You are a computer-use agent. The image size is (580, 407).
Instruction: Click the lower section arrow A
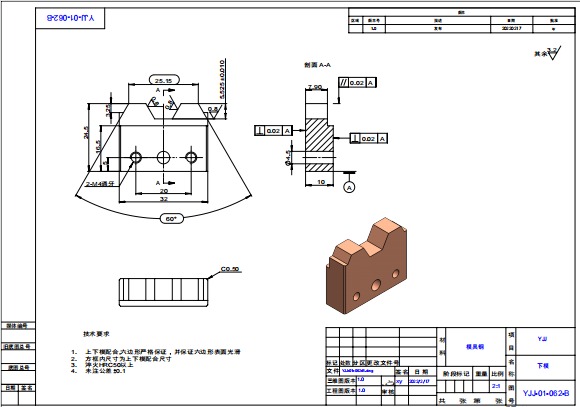click(164, 183)
